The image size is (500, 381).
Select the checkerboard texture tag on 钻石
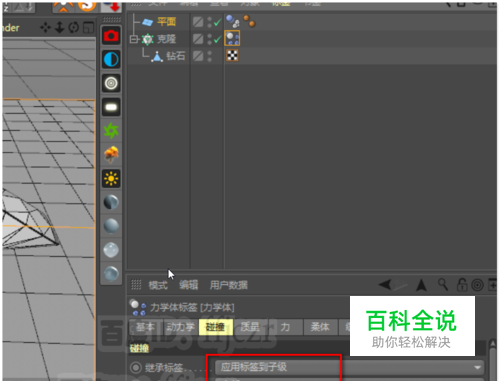232,55
